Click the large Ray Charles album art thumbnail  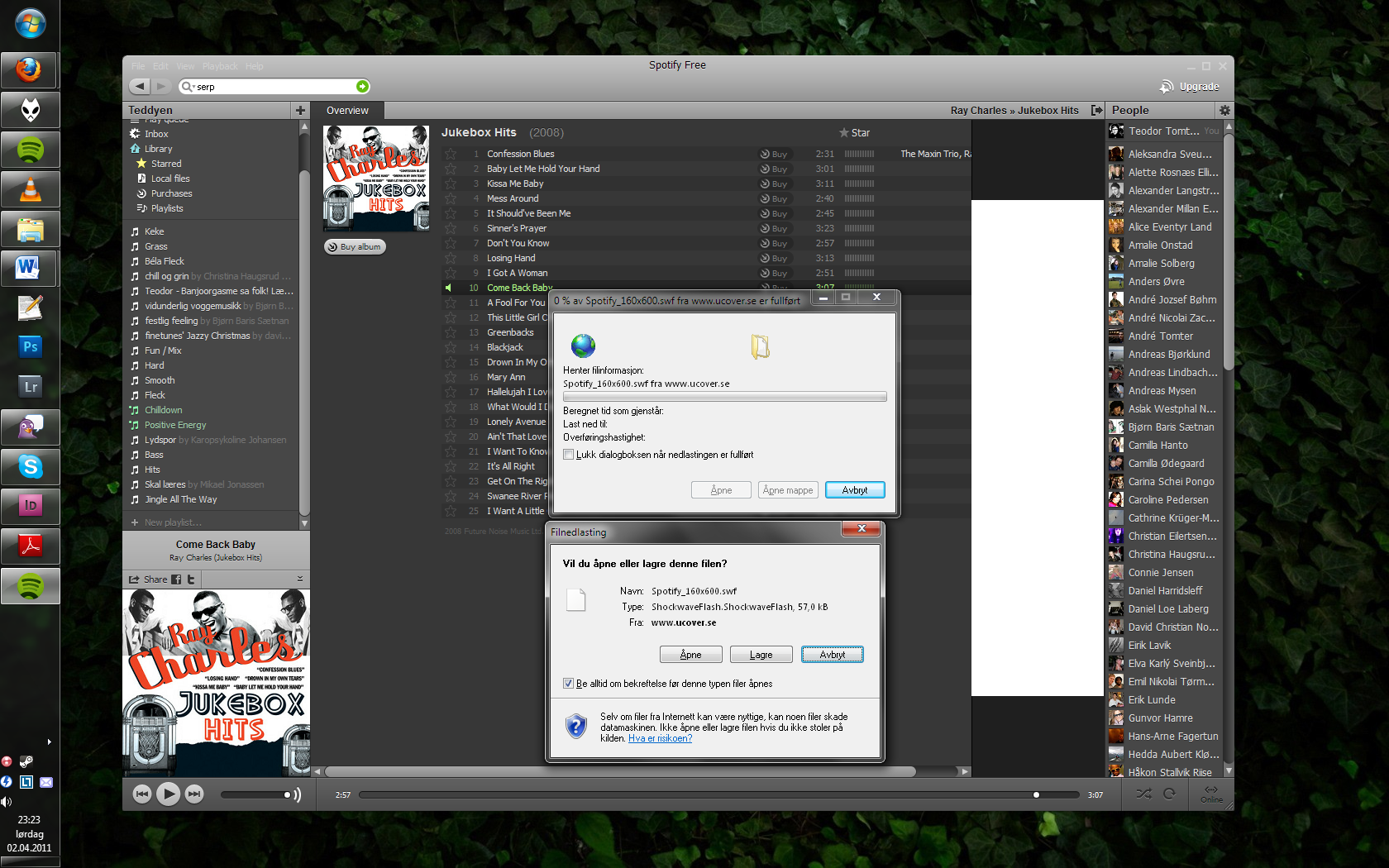point(217,683)
